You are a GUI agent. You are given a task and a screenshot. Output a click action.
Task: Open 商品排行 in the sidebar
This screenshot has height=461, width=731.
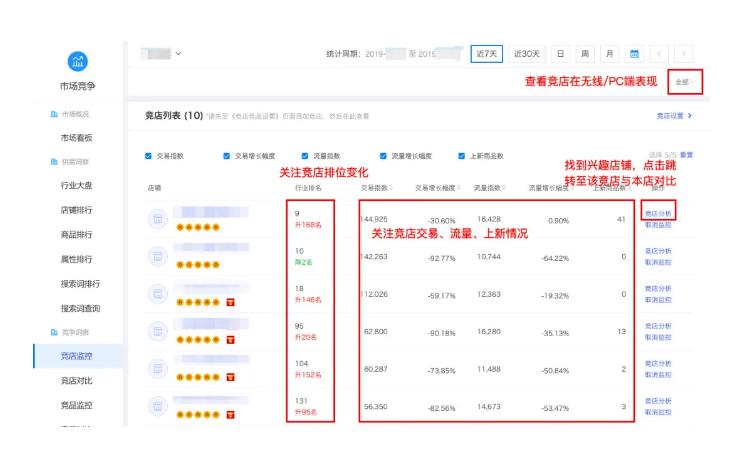tap(76, 234)
